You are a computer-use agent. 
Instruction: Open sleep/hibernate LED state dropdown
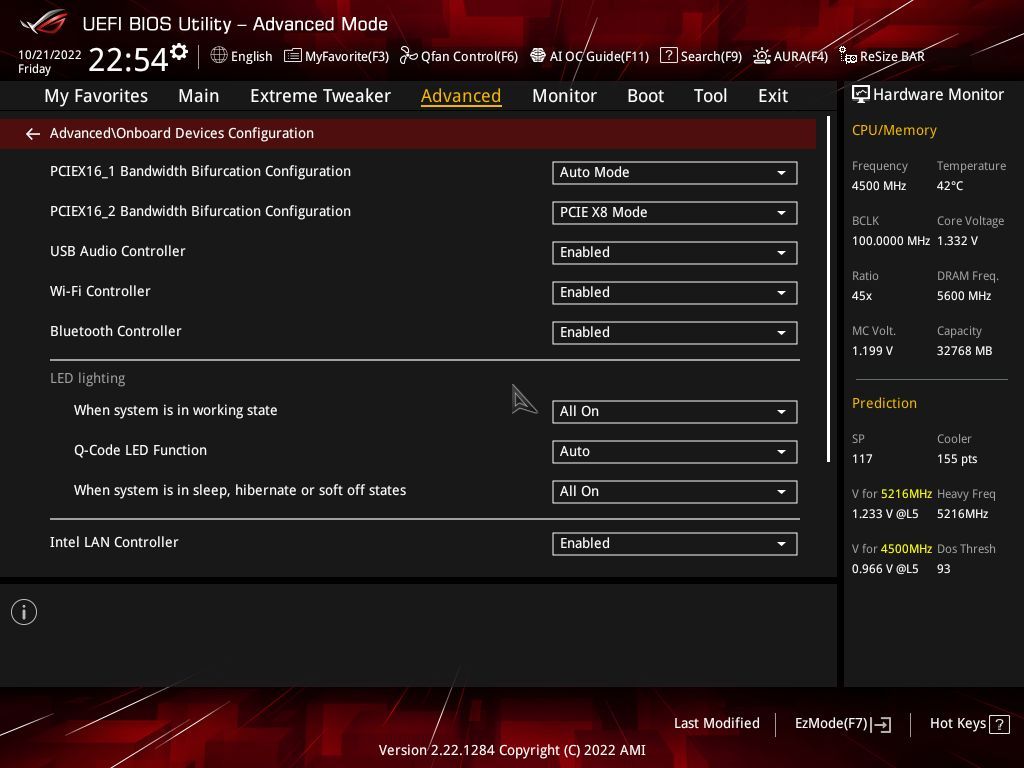675,492
